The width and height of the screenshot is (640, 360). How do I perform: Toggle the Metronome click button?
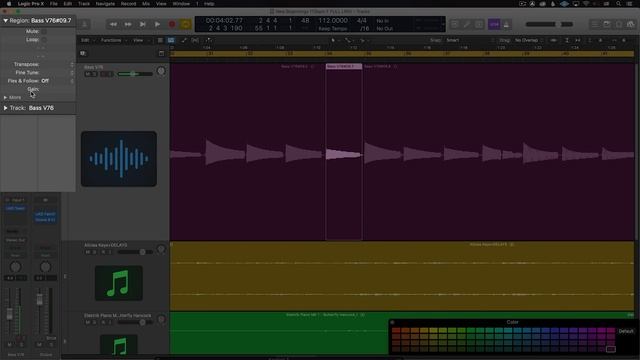coord(507,24)
